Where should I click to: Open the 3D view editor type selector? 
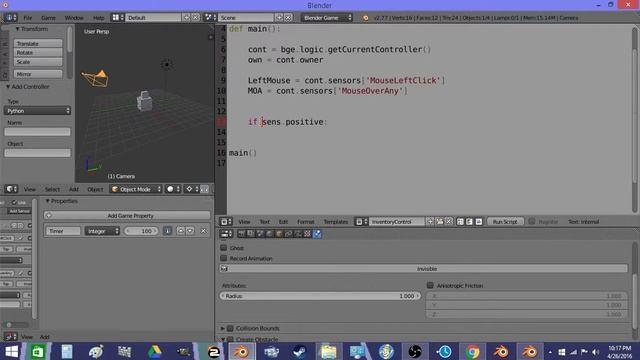11,189
